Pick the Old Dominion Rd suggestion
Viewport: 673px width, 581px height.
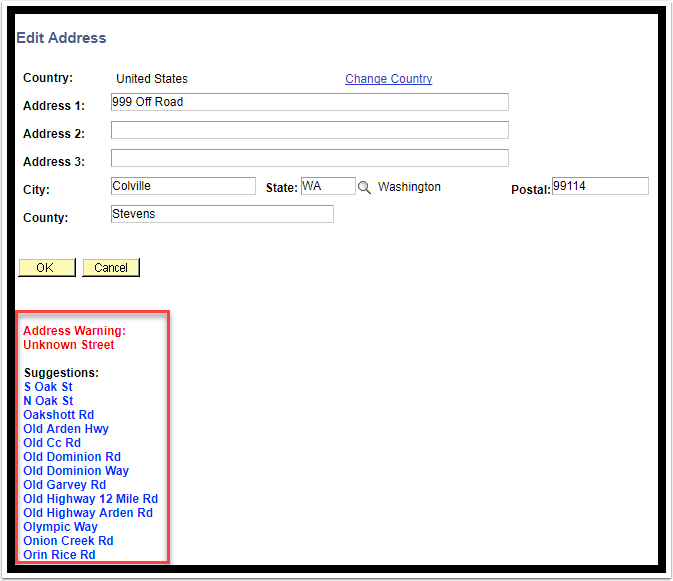[72, 457]
